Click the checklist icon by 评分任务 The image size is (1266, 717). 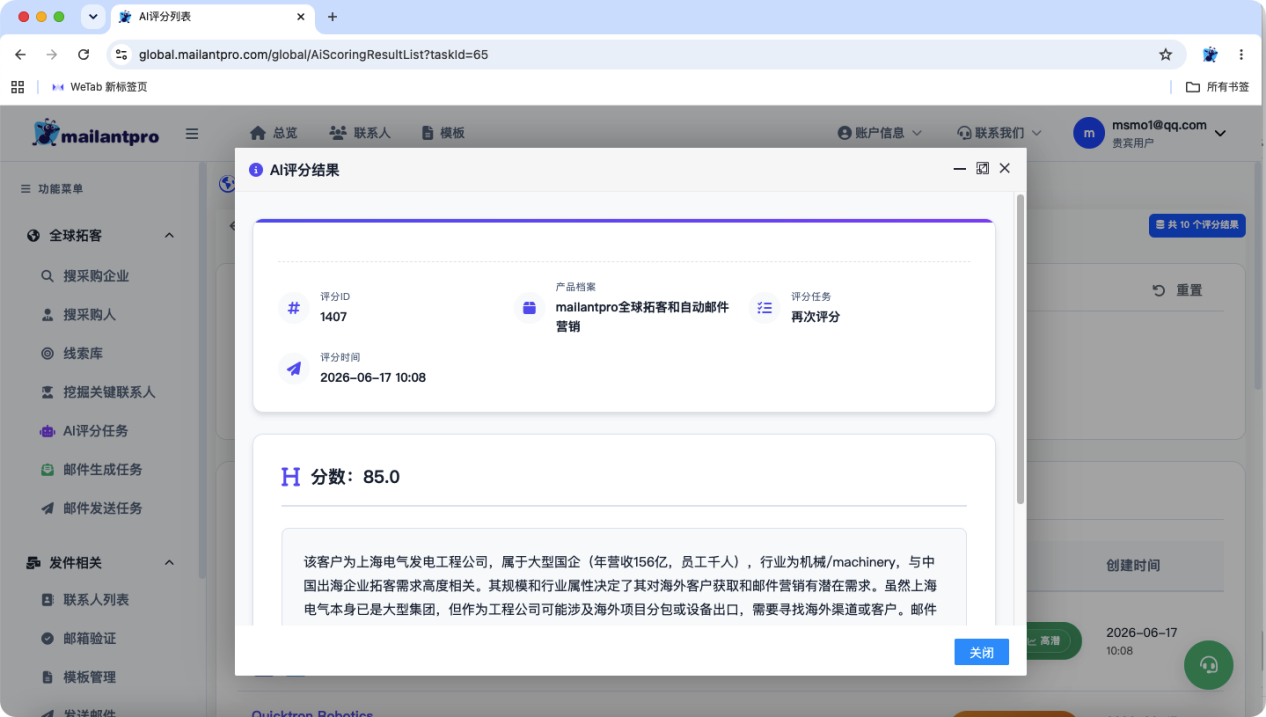pos(765,308)
